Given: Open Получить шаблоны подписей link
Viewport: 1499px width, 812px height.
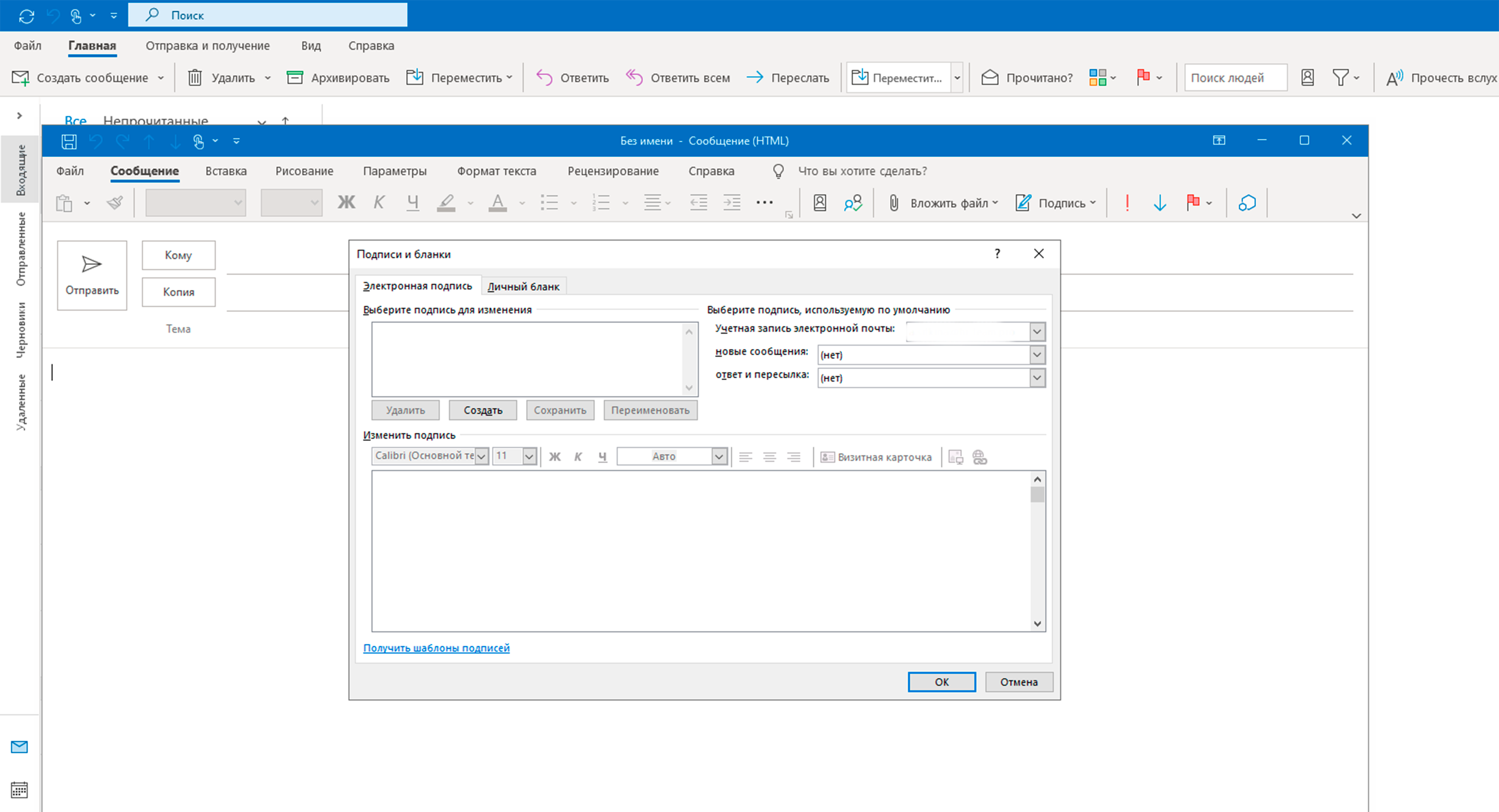Looking at the screenshot, I should (x=436, y=648).
